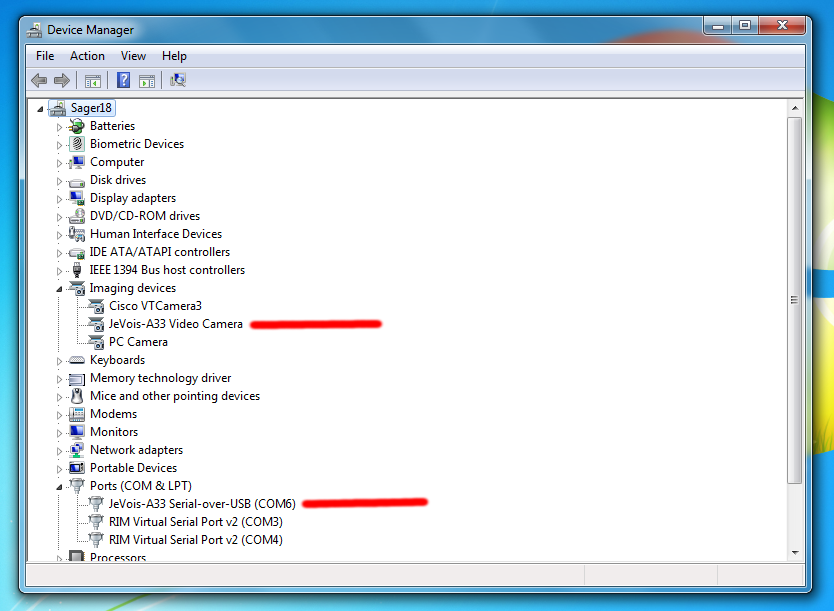Expand the Display adapters node
The image size is (834, 611).
click(60, 199)
